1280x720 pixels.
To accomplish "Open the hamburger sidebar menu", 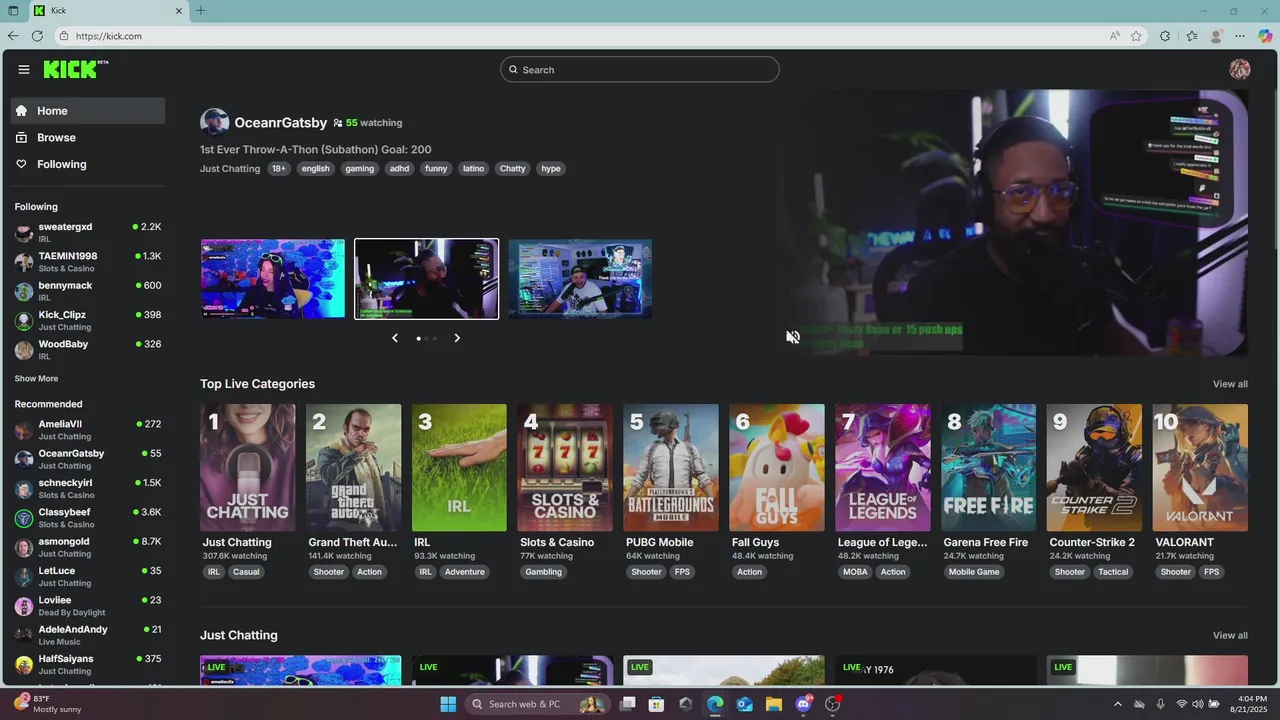I will coord(23,69).
